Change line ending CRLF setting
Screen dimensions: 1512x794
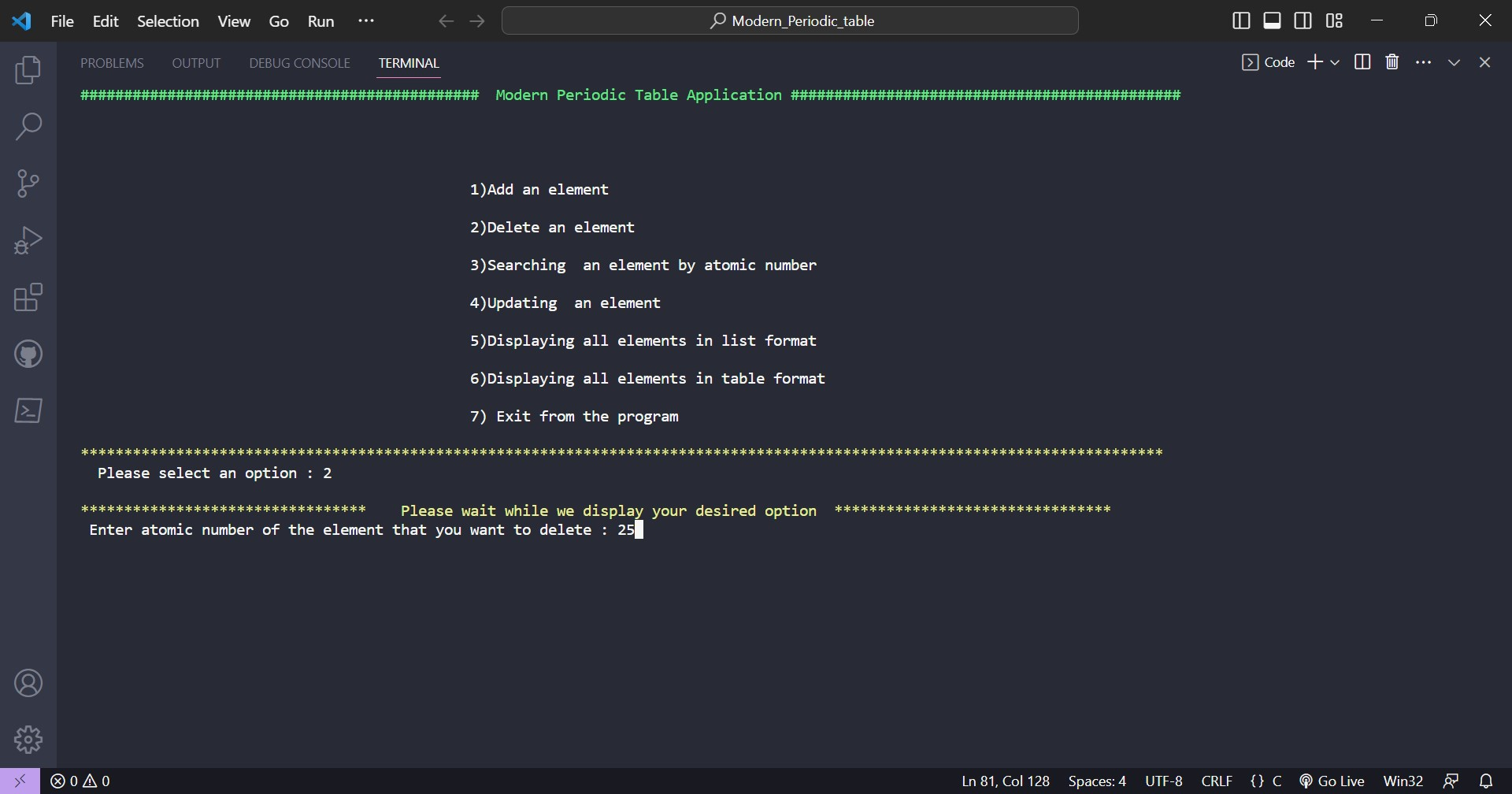[1216, 781]
